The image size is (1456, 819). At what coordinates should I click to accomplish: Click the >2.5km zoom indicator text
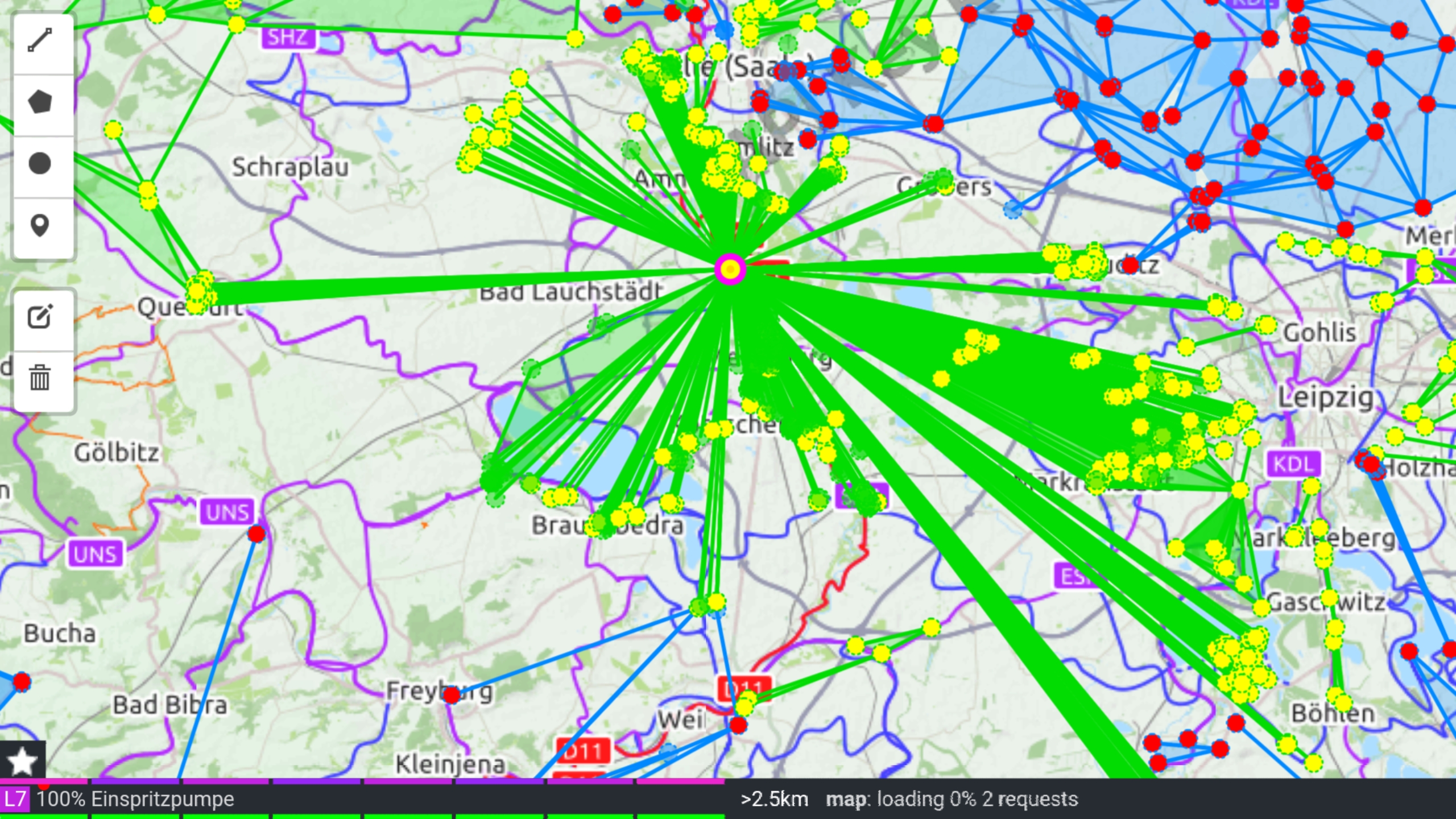click(x=774, y=799)
